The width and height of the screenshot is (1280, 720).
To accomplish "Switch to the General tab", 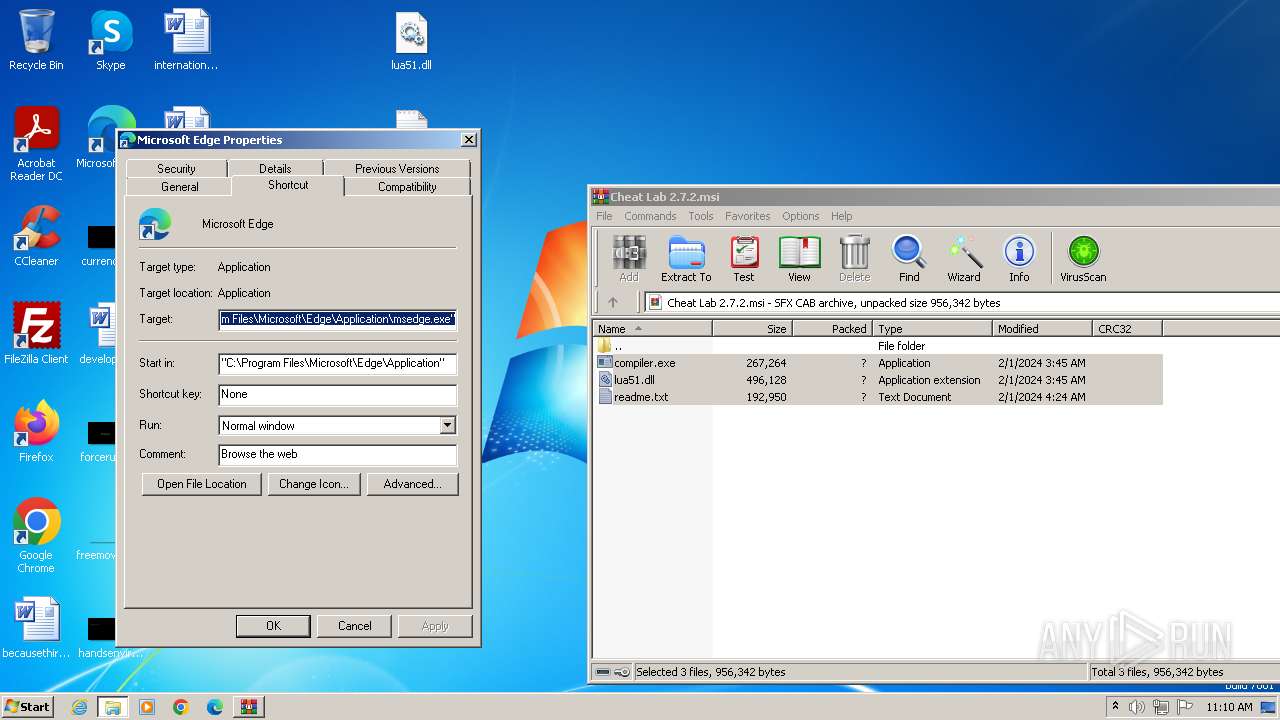I will tap(180, 187).
